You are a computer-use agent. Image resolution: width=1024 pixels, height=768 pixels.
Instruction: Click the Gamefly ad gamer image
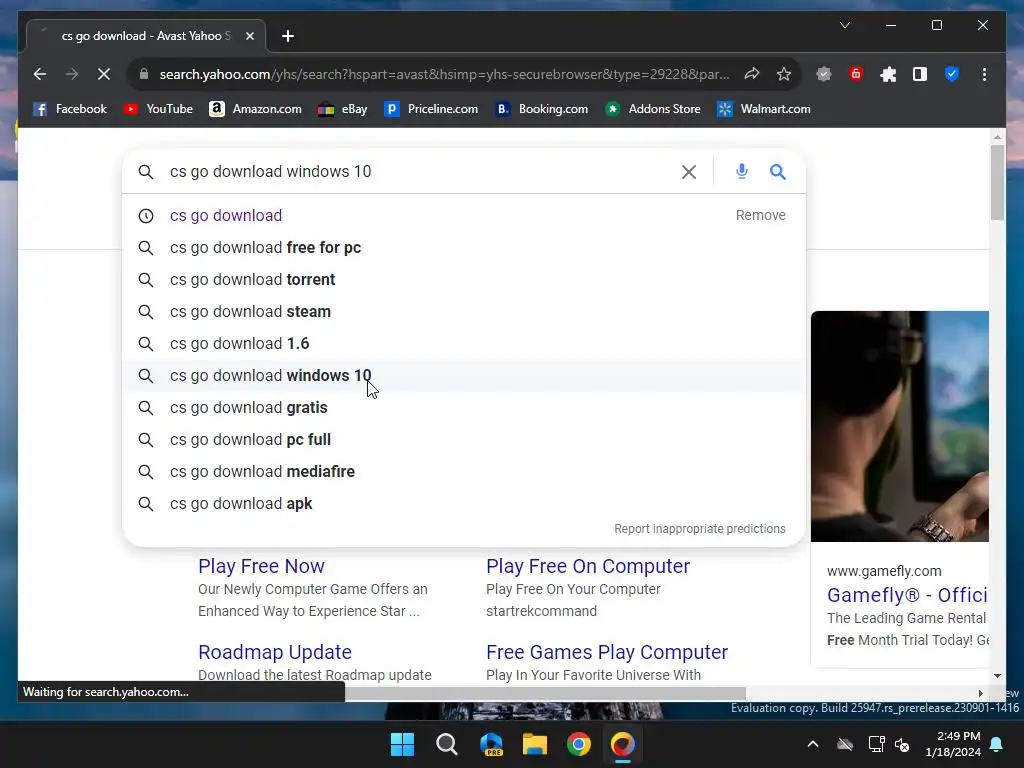900,426
